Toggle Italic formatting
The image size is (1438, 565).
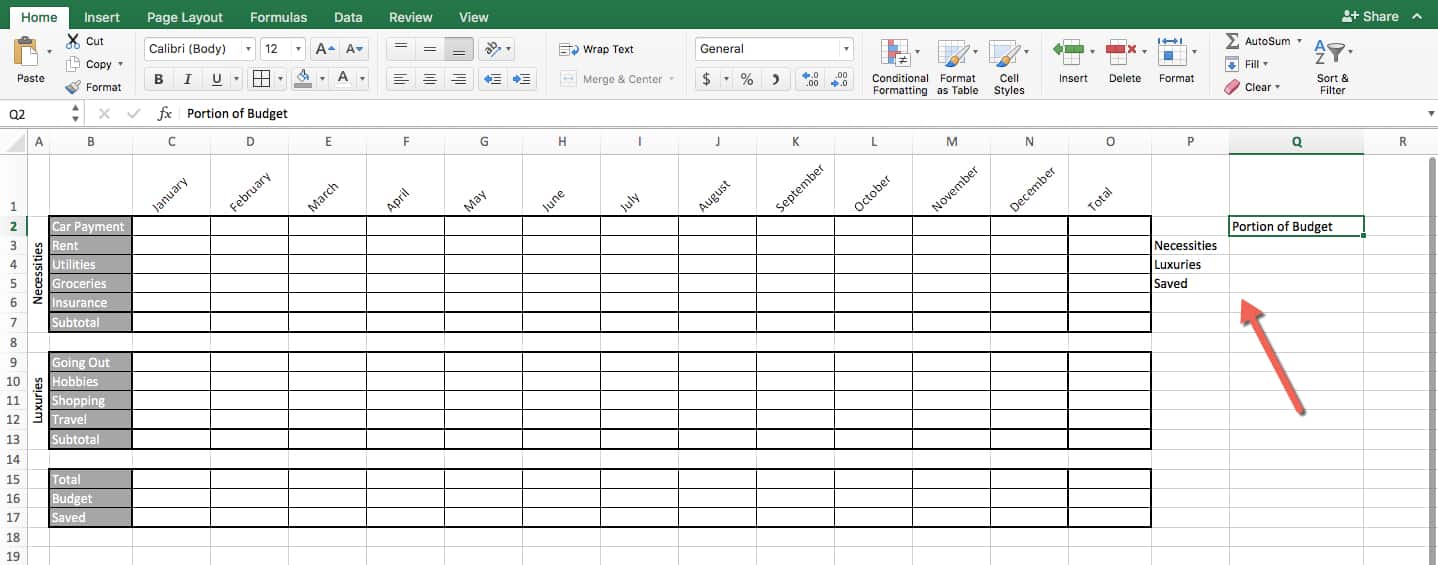tap(186, 79)
